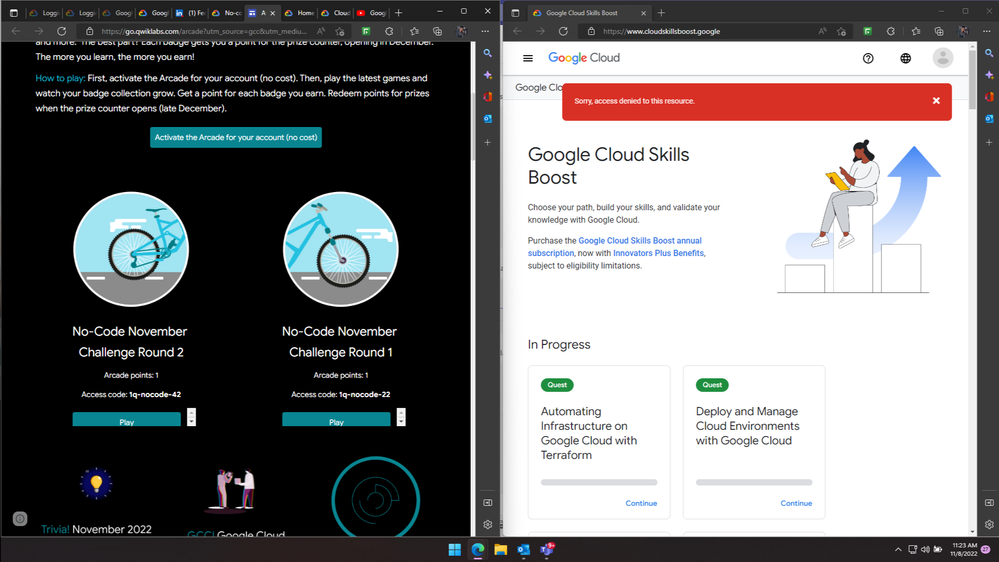The height and width of the screenshot is (562, 999).
Task: Add sidebar app with plus in left window
Action: click(487, 142)
